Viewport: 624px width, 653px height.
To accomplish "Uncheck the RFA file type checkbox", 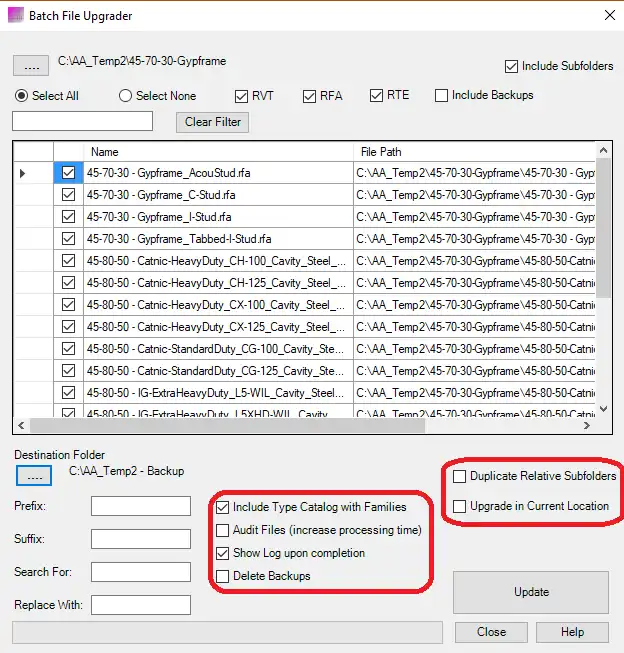I will [x=309, y=96].
